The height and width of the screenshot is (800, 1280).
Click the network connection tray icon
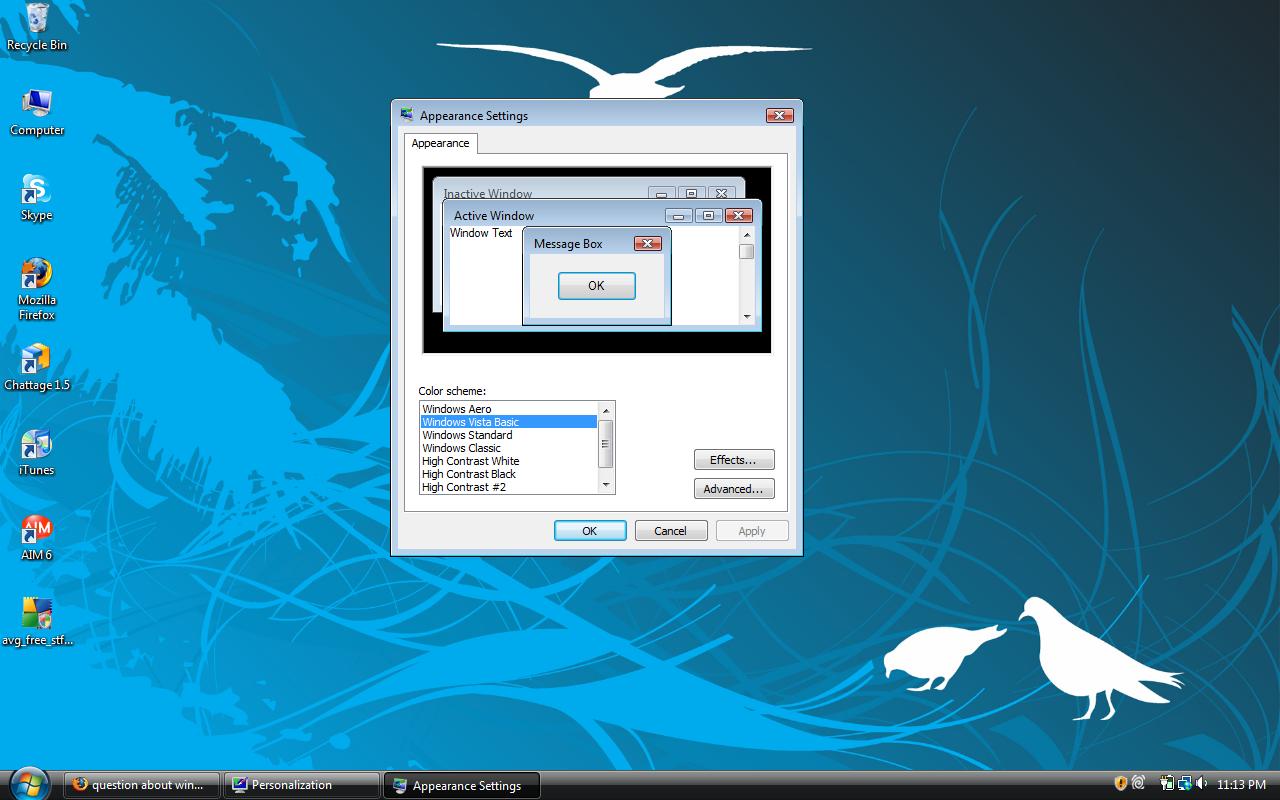coord(1184,784)
